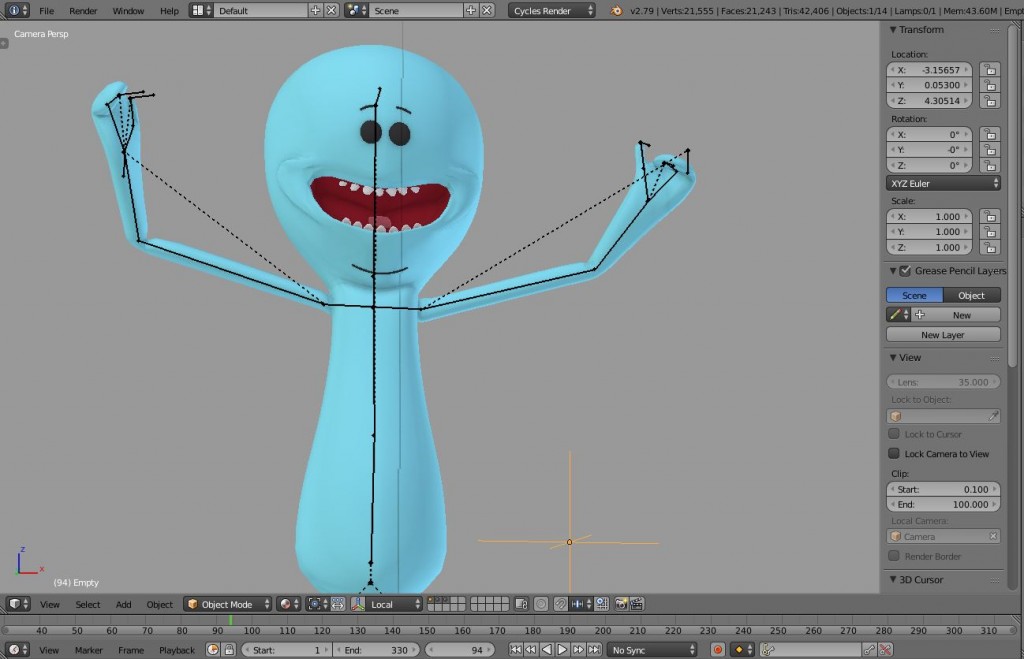
Task: Enable the snap magnet in the viewport header
Action: 562,604
